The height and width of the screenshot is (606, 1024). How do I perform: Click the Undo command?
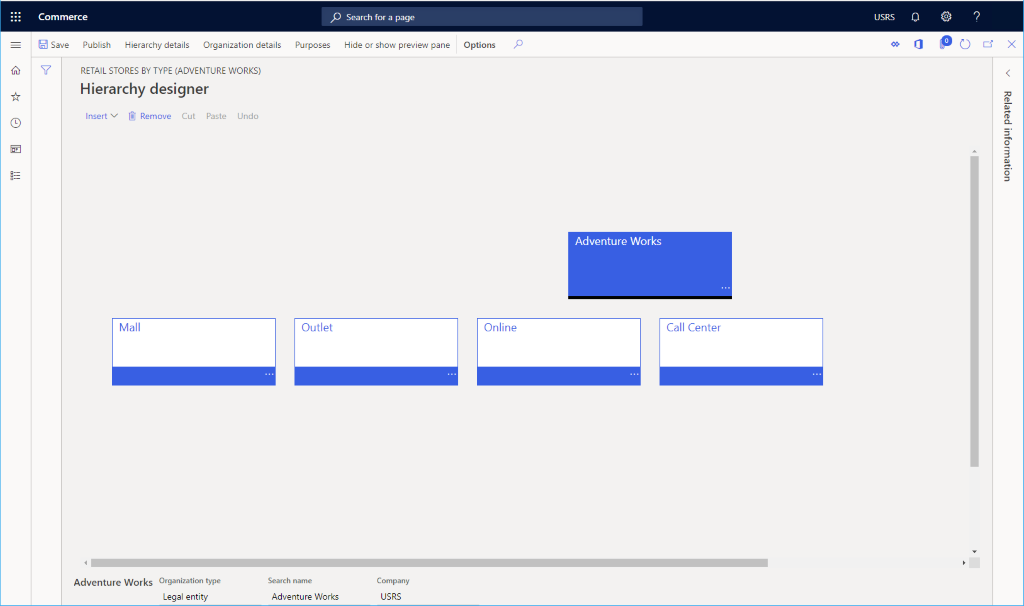coord(248,116)
